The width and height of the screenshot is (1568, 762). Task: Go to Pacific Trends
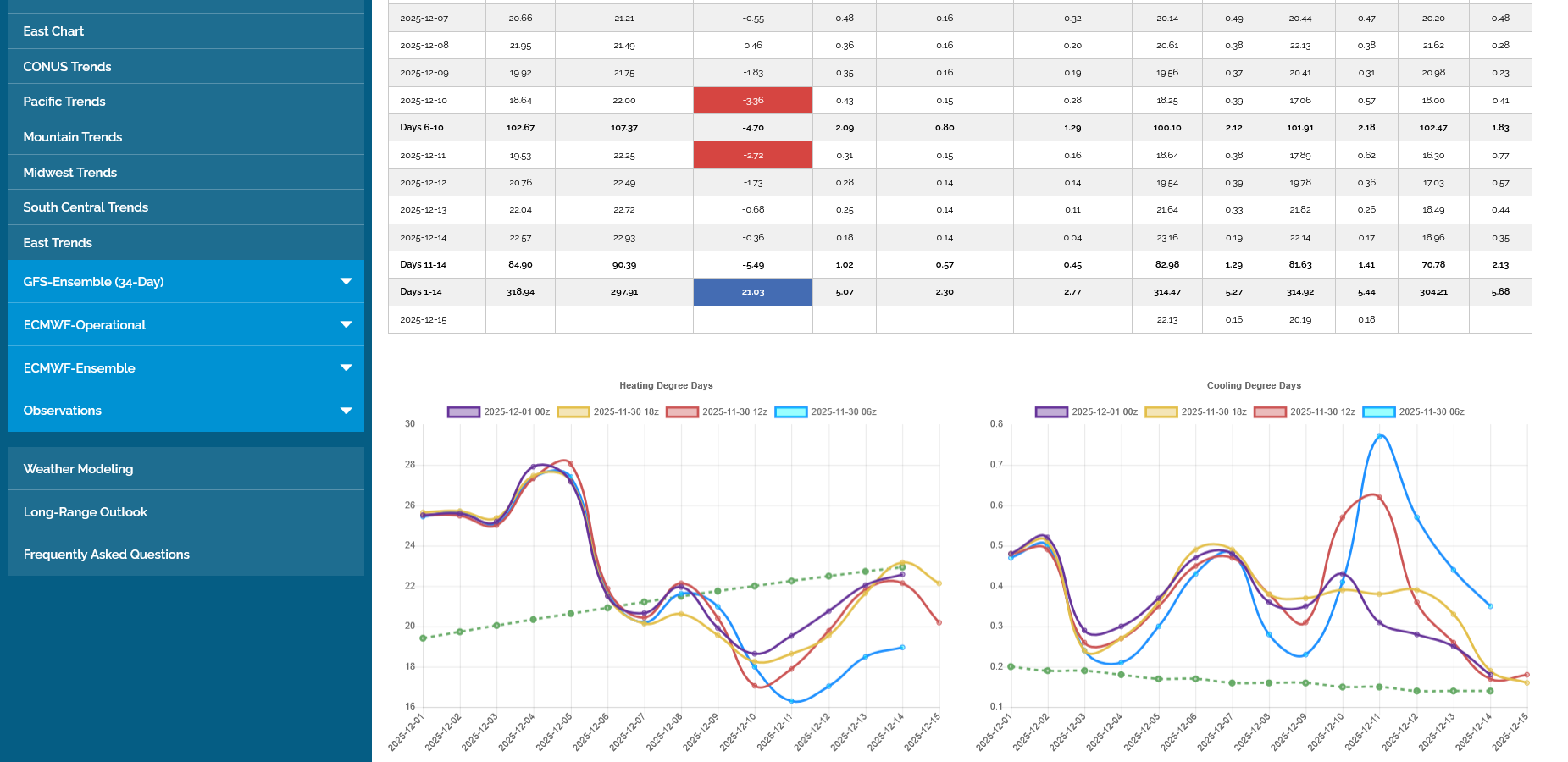click(x=64, y=102)
